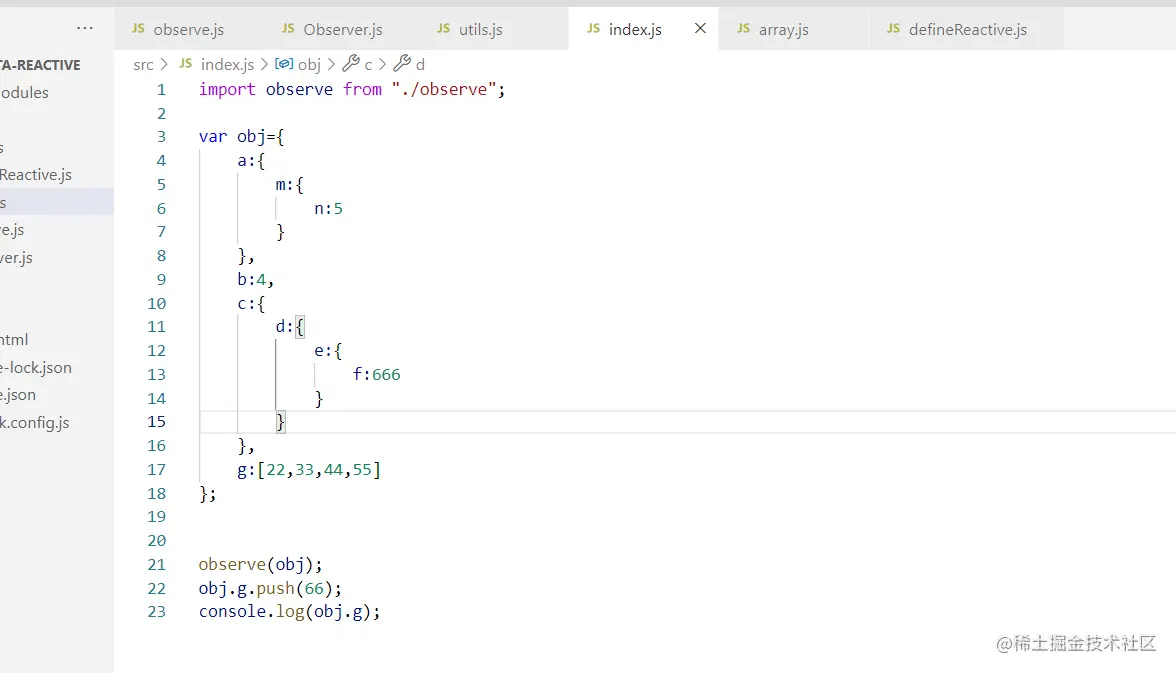The height and width of the screenshot is (673, 1176).
Task: Click the JS icon on observe.js tab
Action: 138,29
